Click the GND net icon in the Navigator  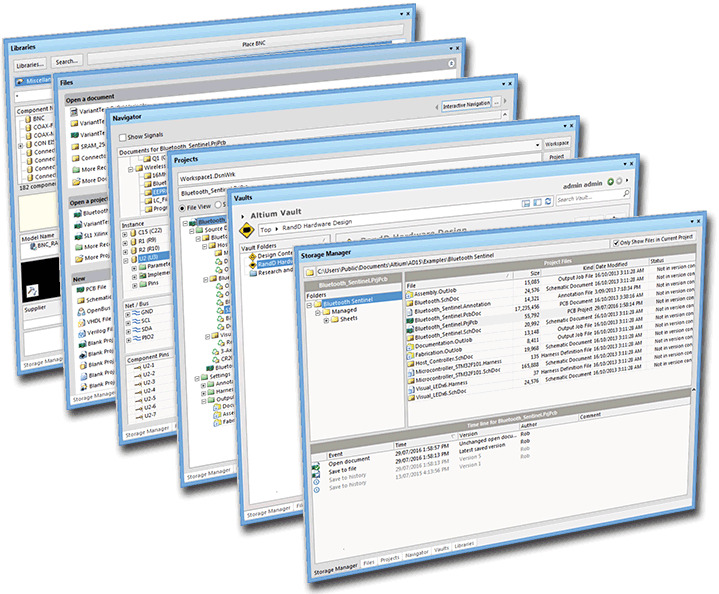coord(136,313)
